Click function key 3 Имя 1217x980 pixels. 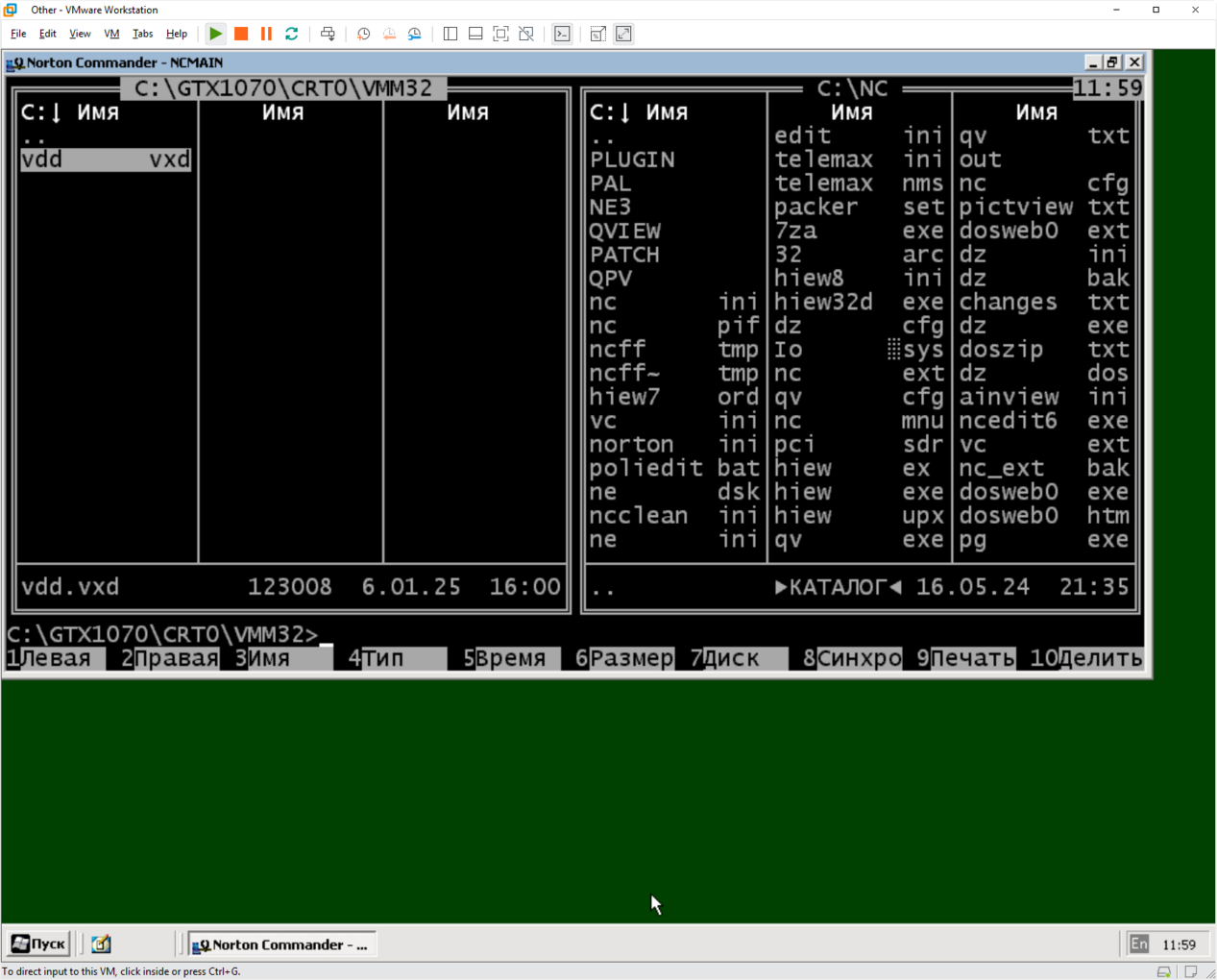pos(283,658)
